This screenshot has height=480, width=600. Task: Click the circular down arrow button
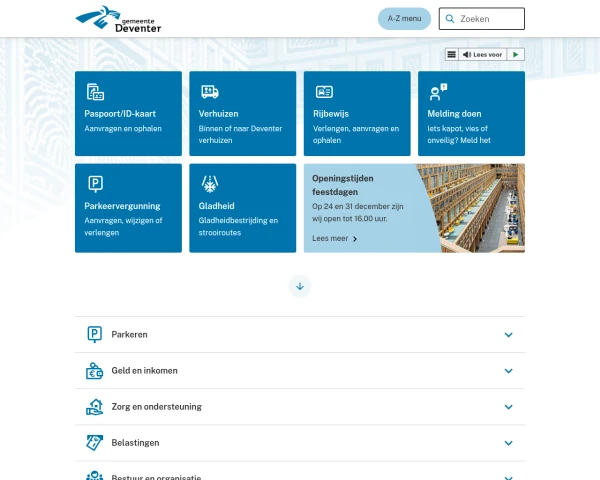tap(300, 286)
